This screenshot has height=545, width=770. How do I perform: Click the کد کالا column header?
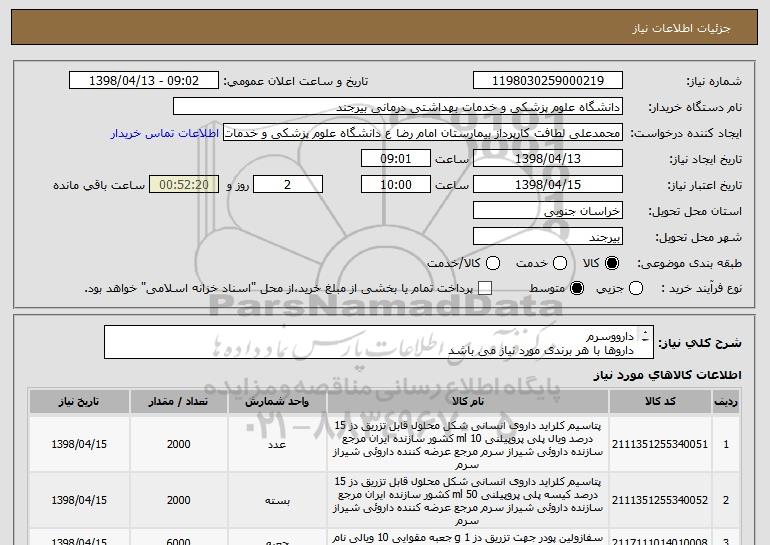(x=660, y=402)
